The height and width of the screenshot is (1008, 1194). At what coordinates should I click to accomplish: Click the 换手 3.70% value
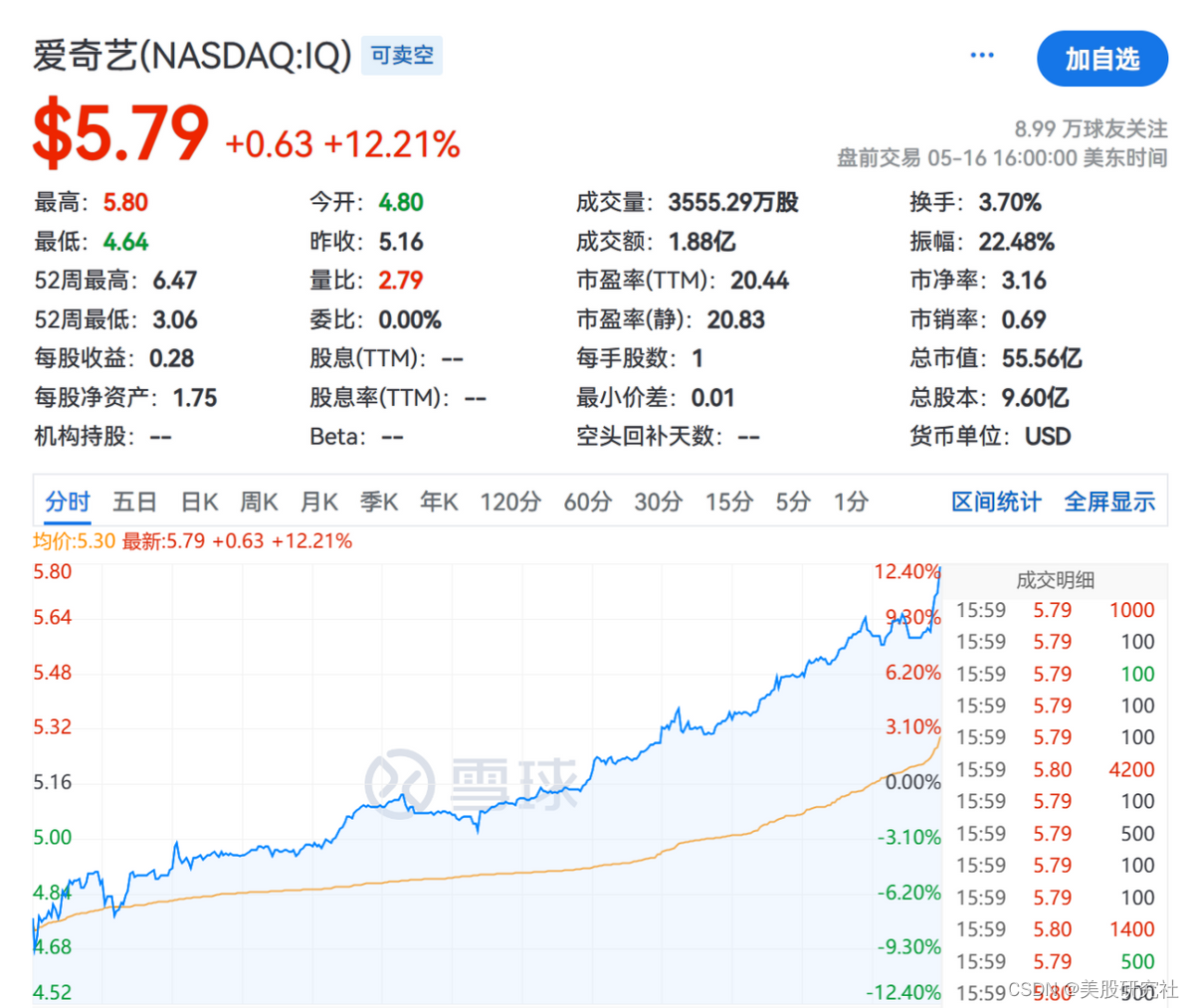[1010, 203]
